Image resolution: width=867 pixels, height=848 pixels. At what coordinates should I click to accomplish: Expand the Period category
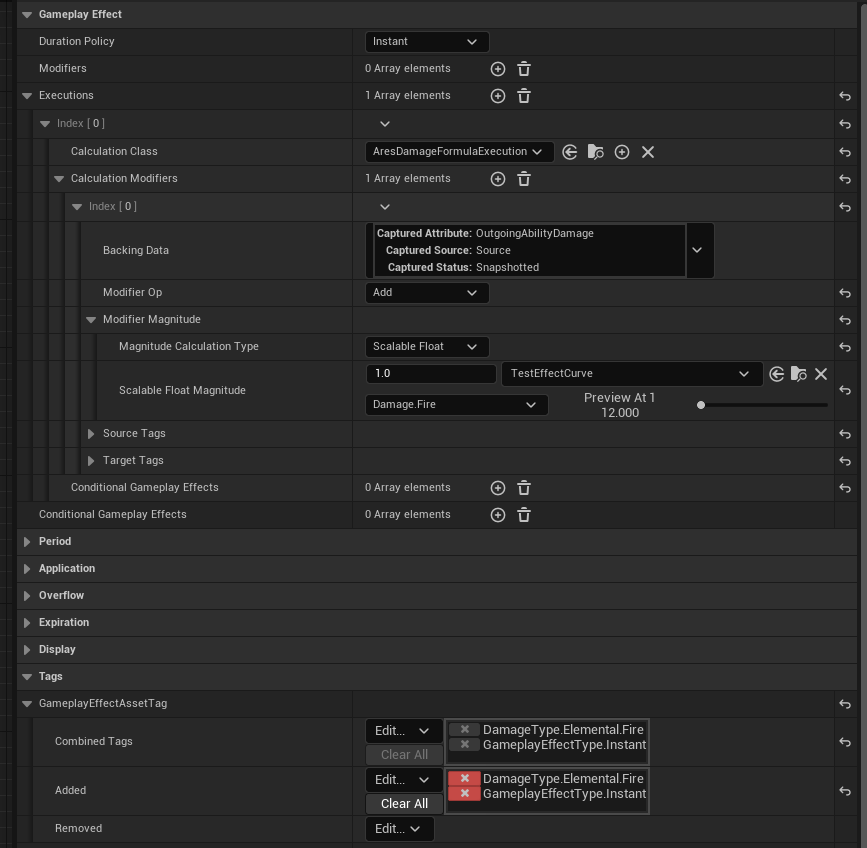coord(27,542)
